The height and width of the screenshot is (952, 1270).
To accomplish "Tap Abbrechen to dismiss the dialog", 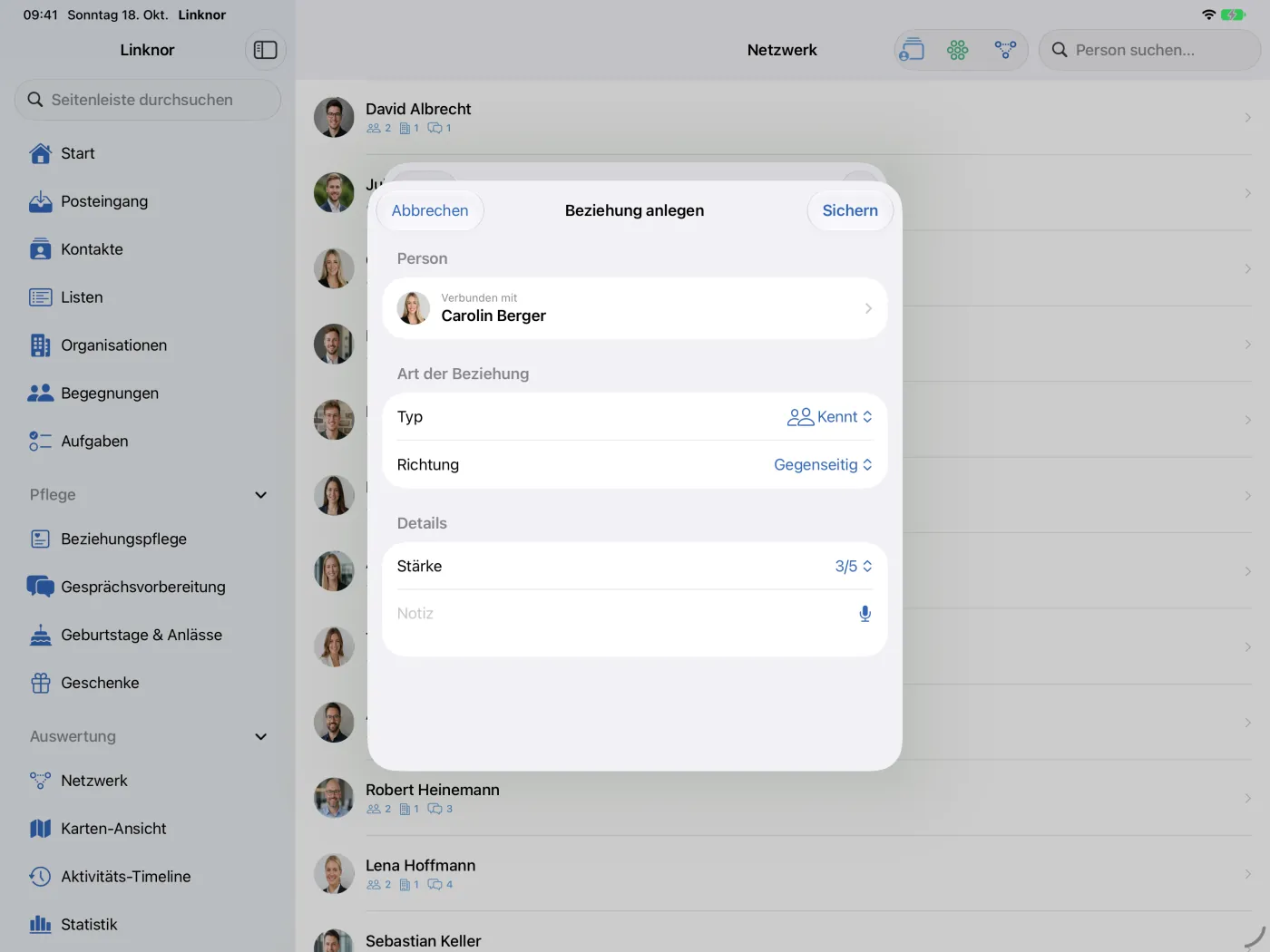I will (x=430, y=210).
